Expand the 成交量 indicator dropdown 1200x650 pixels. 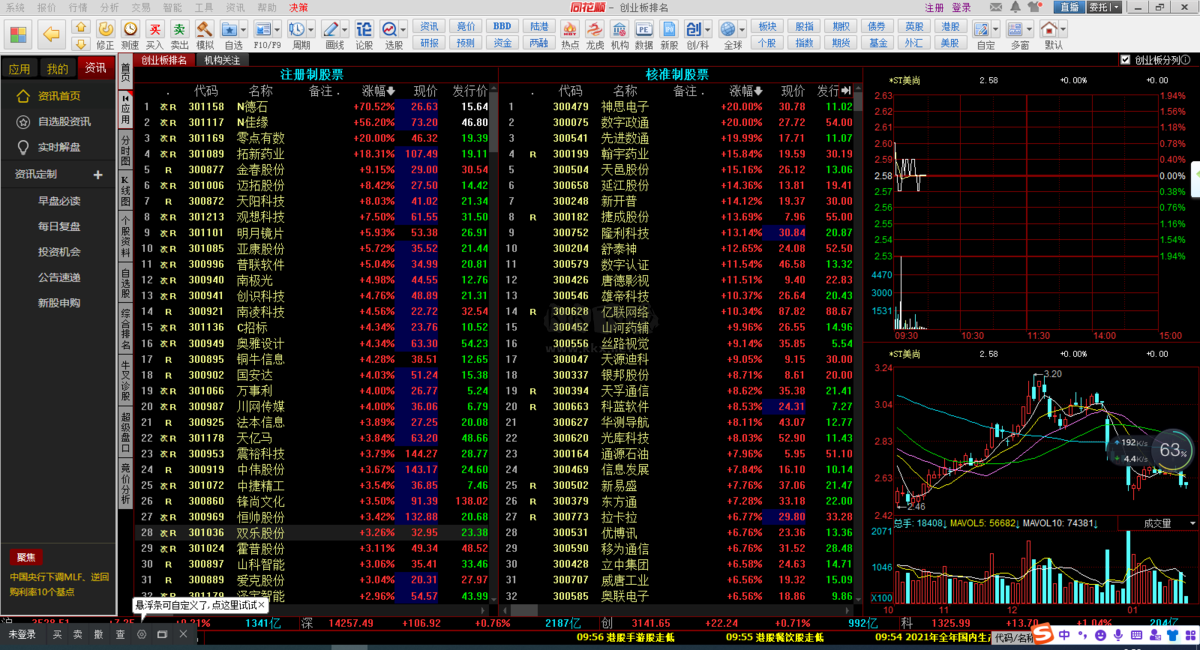coord(1191,523)
